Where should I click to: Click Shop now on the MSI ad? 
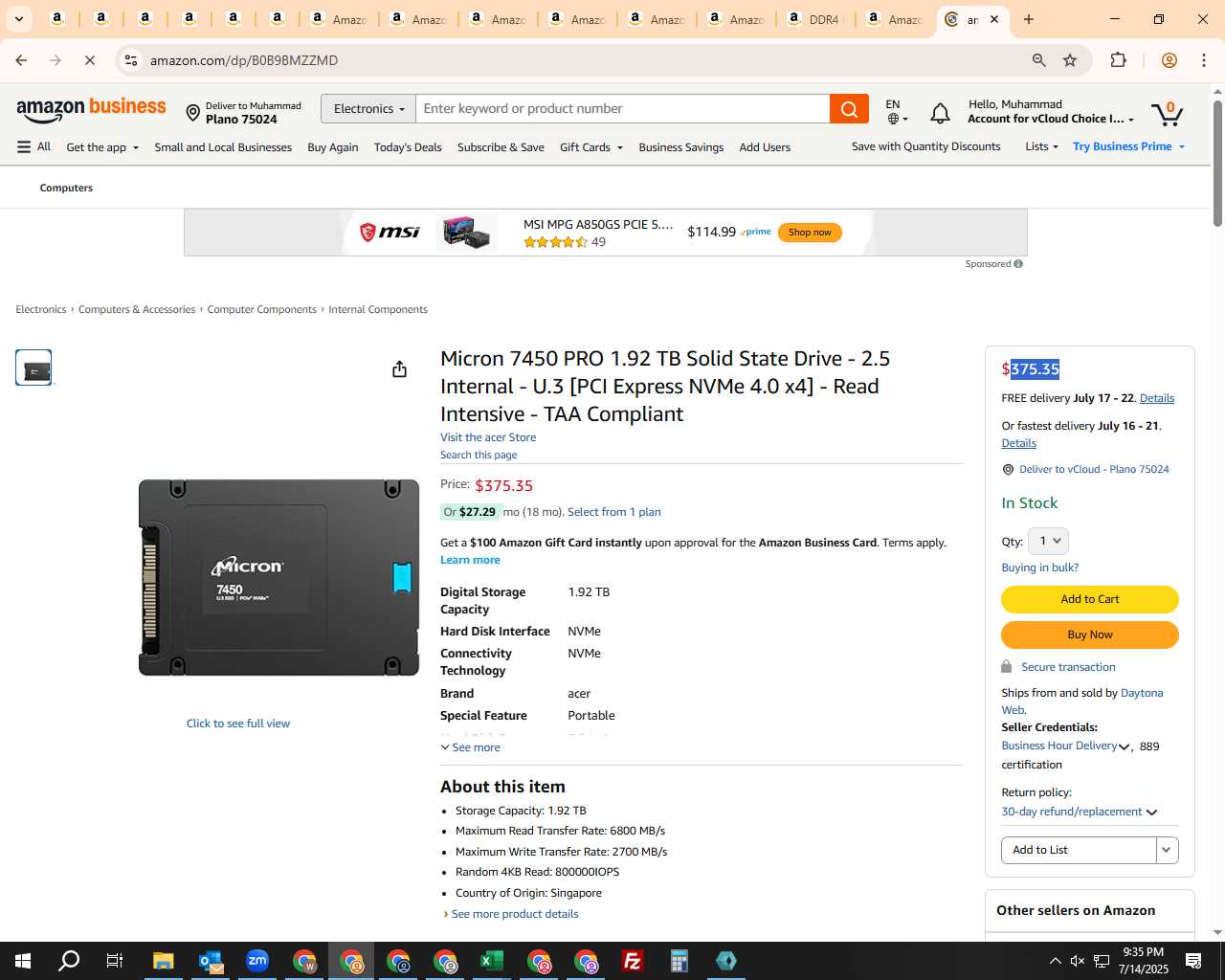coord(810,233)
